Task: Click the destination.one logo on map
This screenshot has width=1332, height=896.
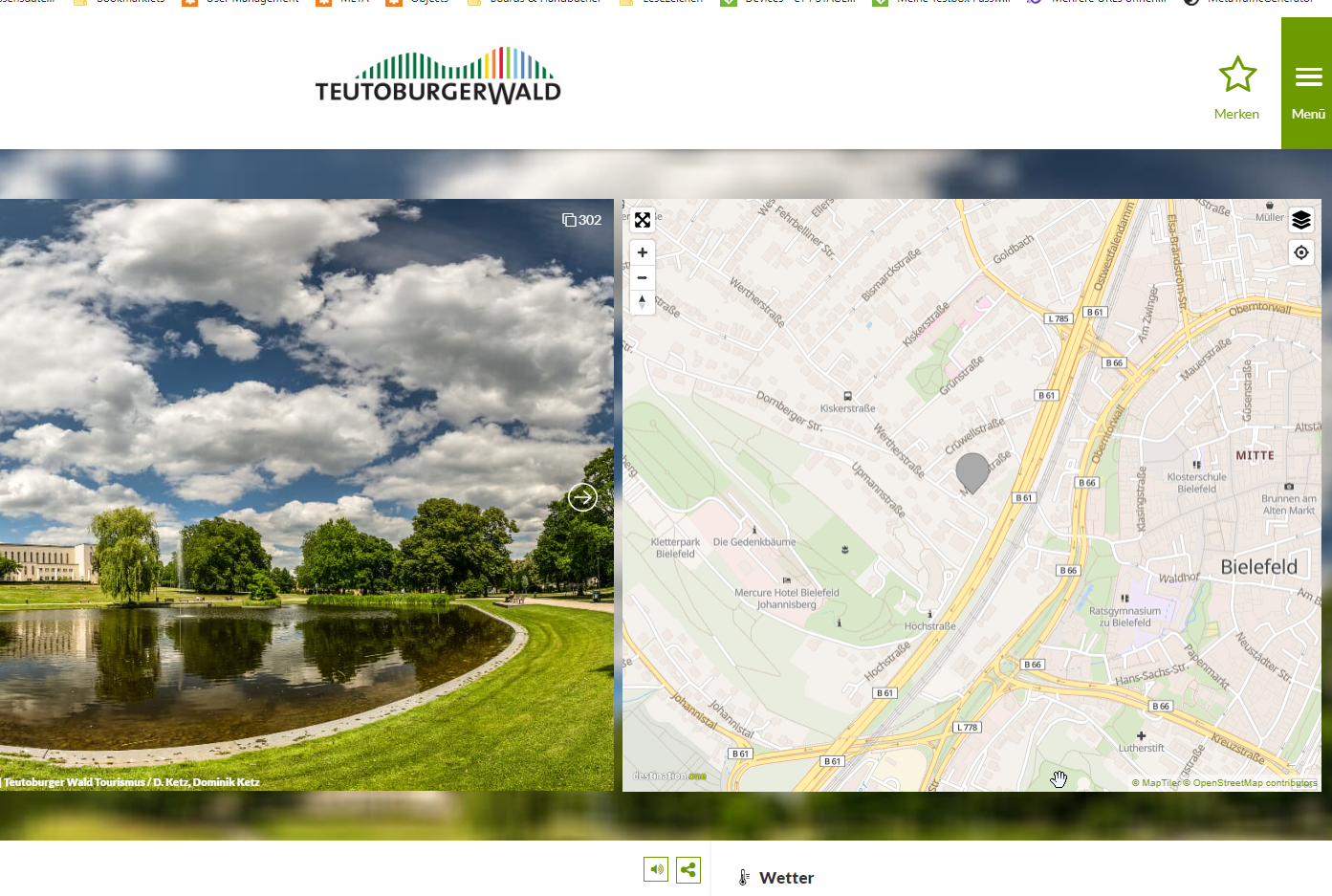Action: coord(669,776)
